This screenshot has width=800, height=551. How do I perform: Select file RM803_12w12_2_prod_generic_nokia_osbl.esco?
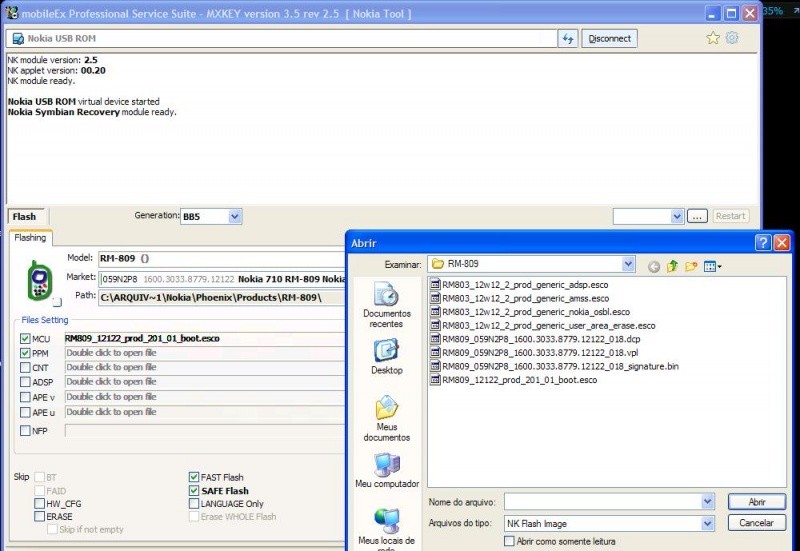(x=530, y=312)
